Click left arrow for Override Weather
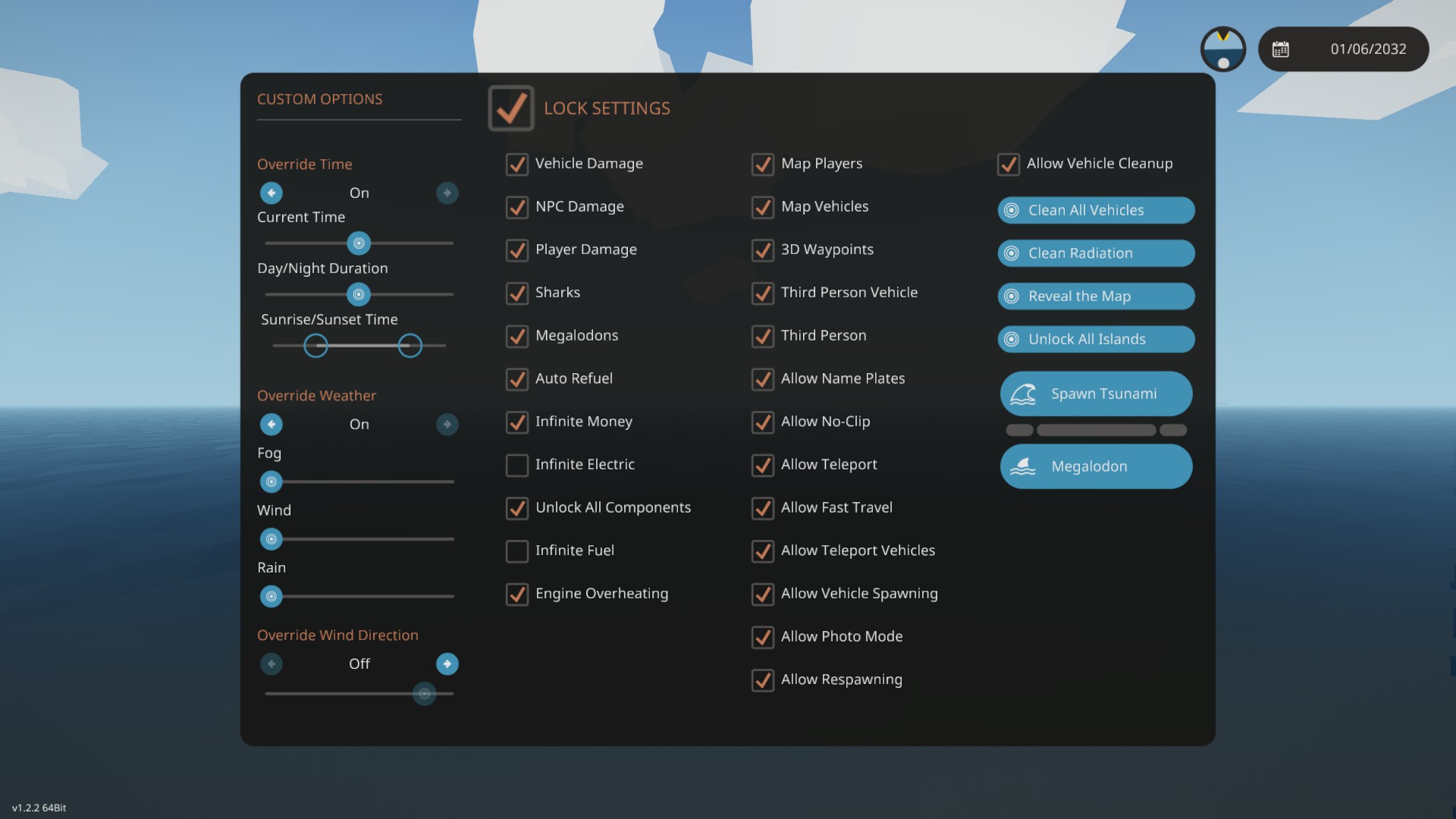1456x819 pixels. click(x=271, y=424)
